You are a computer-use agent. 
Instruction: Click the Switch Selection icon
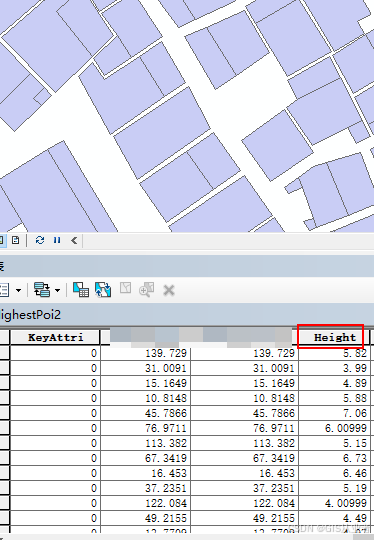[103, 290]
